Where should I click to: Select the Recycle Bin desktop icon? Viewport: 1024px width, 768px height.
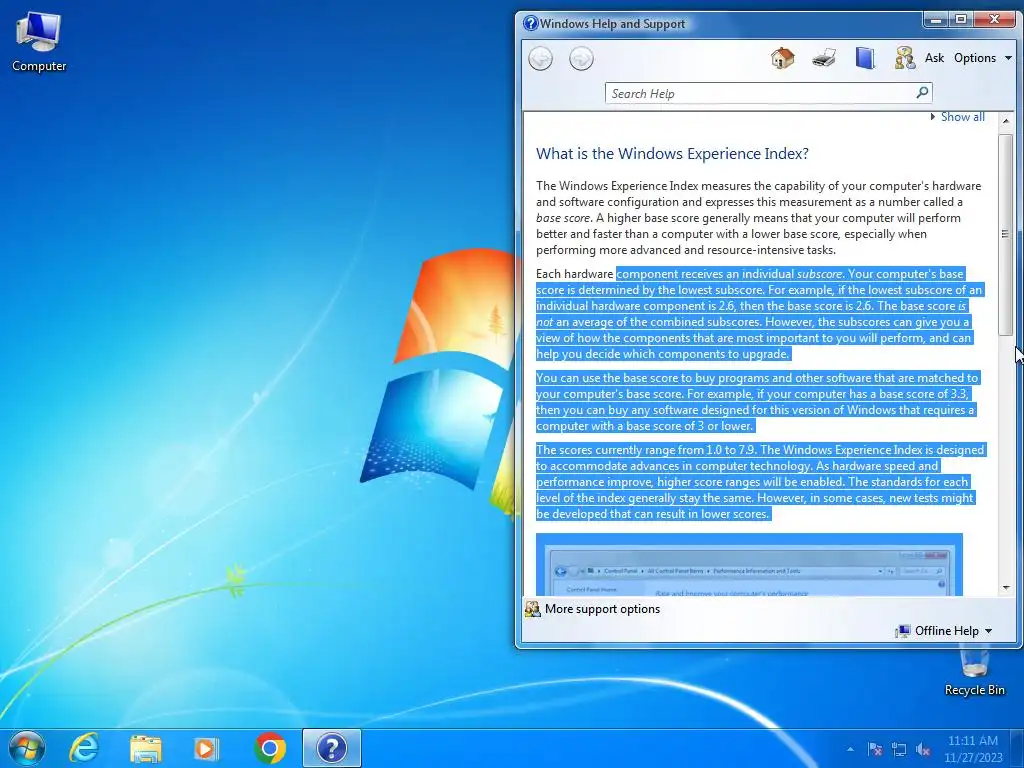click(974, 669)
